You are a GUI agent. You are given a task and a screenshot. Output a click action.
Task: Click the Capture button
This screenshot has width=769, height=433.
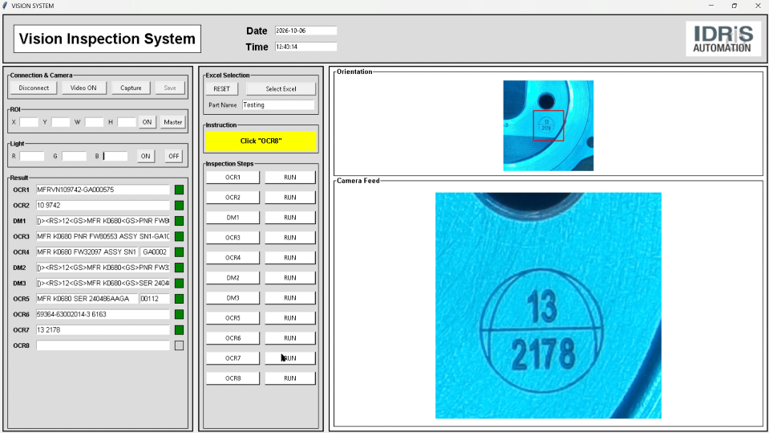131,88
